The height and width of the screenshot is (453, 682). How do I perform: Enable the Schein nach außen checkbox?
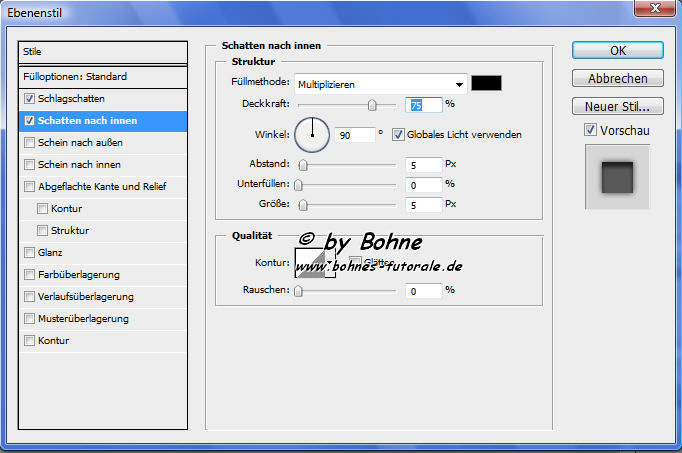tap(29, 143)
